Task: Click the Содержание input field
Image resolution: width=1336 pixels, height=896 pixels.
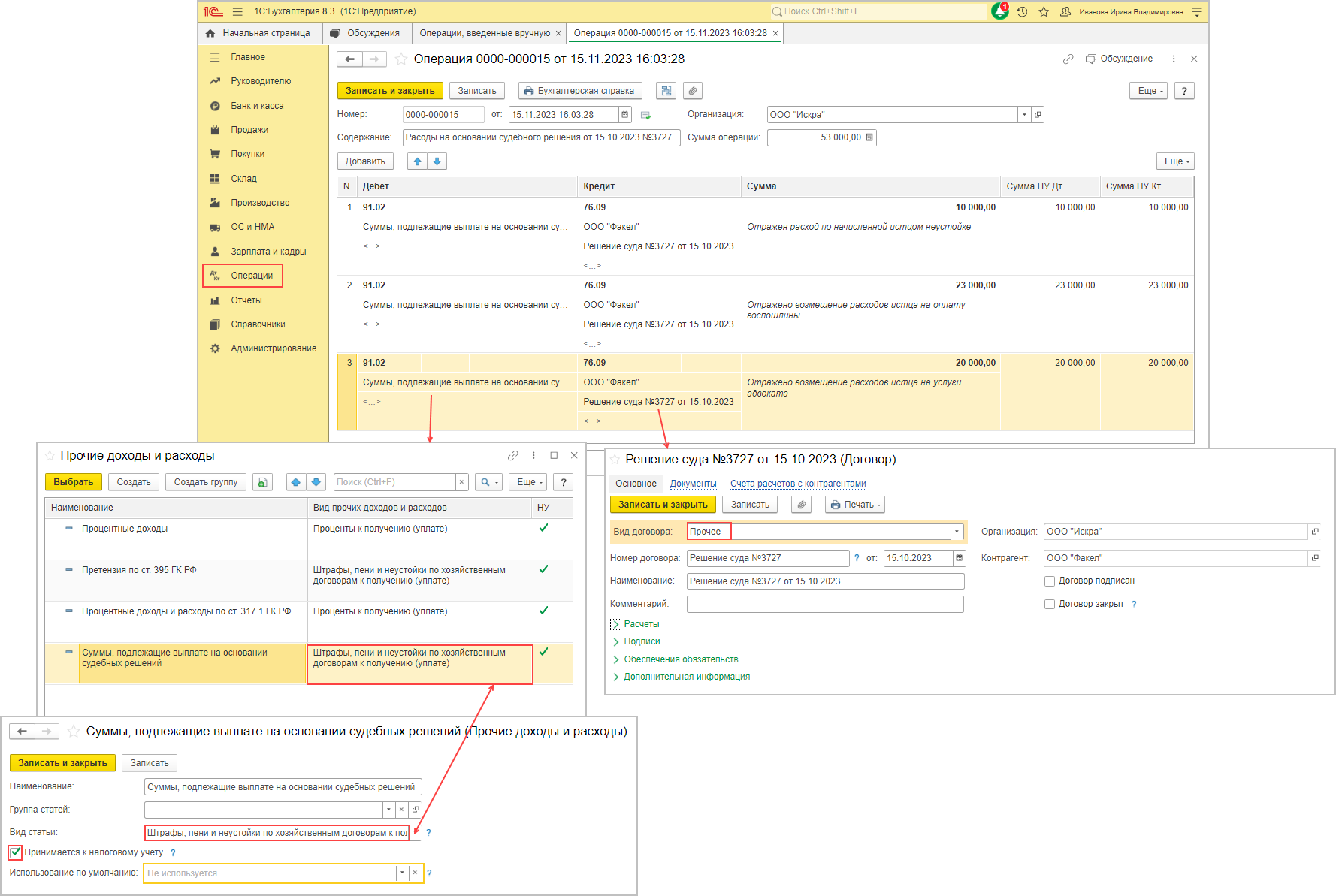Action: [541, 137]
